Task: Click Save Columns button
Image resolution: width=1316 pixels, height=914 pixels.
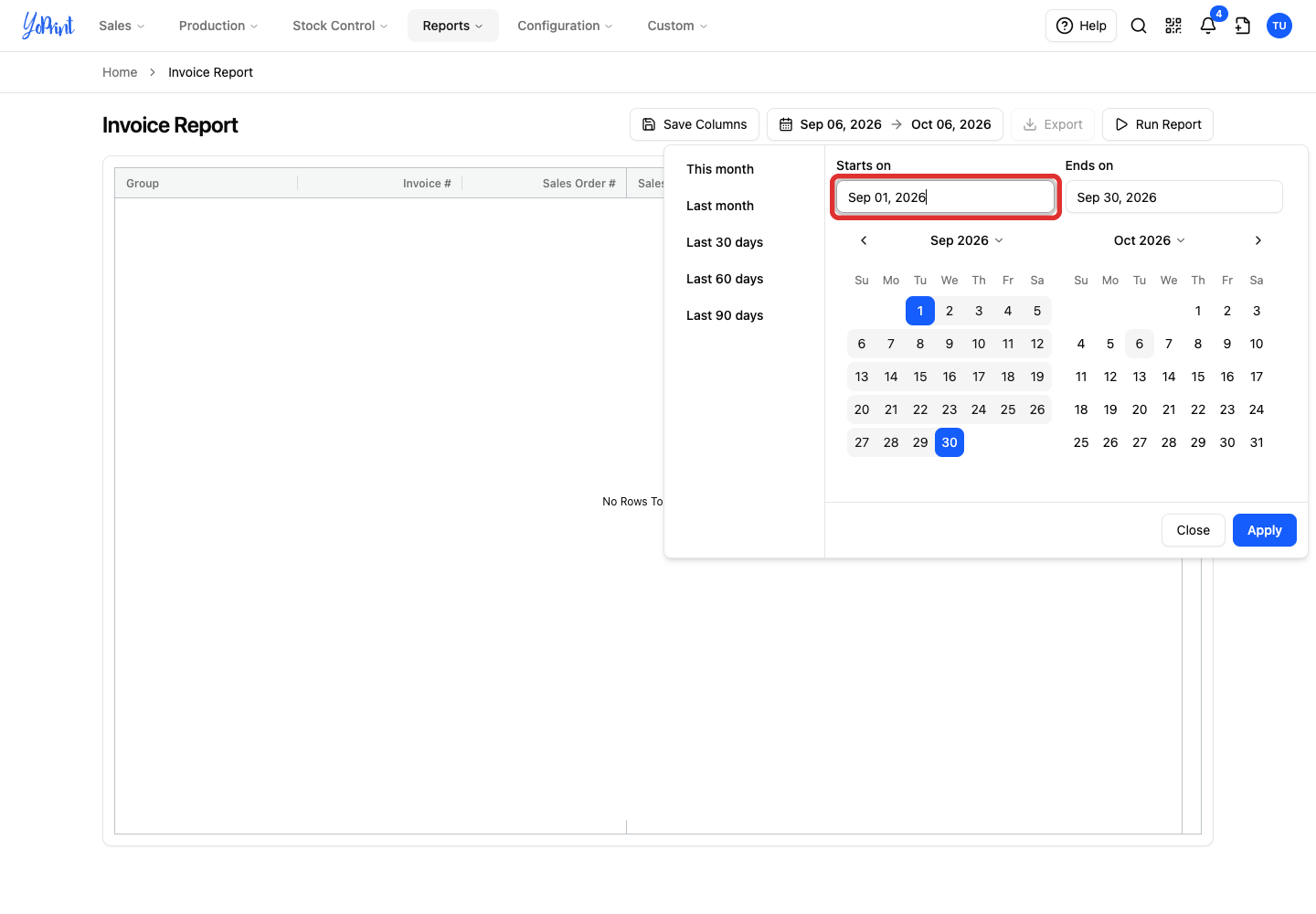Action: tap(695, 124)
